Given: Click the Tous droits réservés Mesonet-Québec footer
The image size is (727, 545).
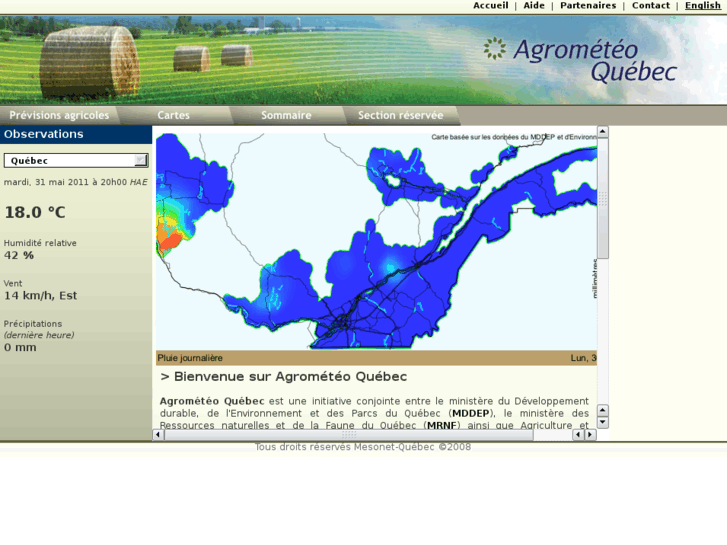Looking at the screenshot, I should coord(363,447).
